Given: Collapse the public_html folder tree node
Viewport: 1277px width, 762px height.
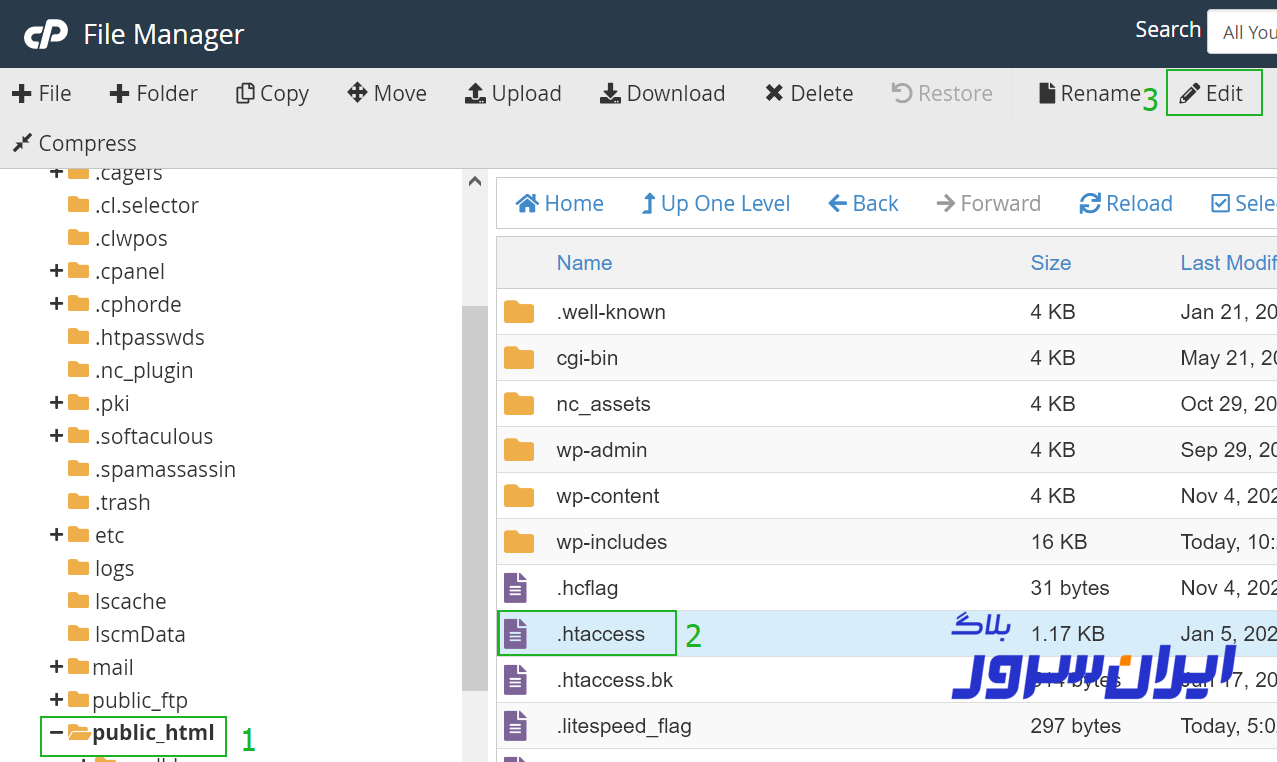Looking at the screenshot, I should tap(56, 733).
